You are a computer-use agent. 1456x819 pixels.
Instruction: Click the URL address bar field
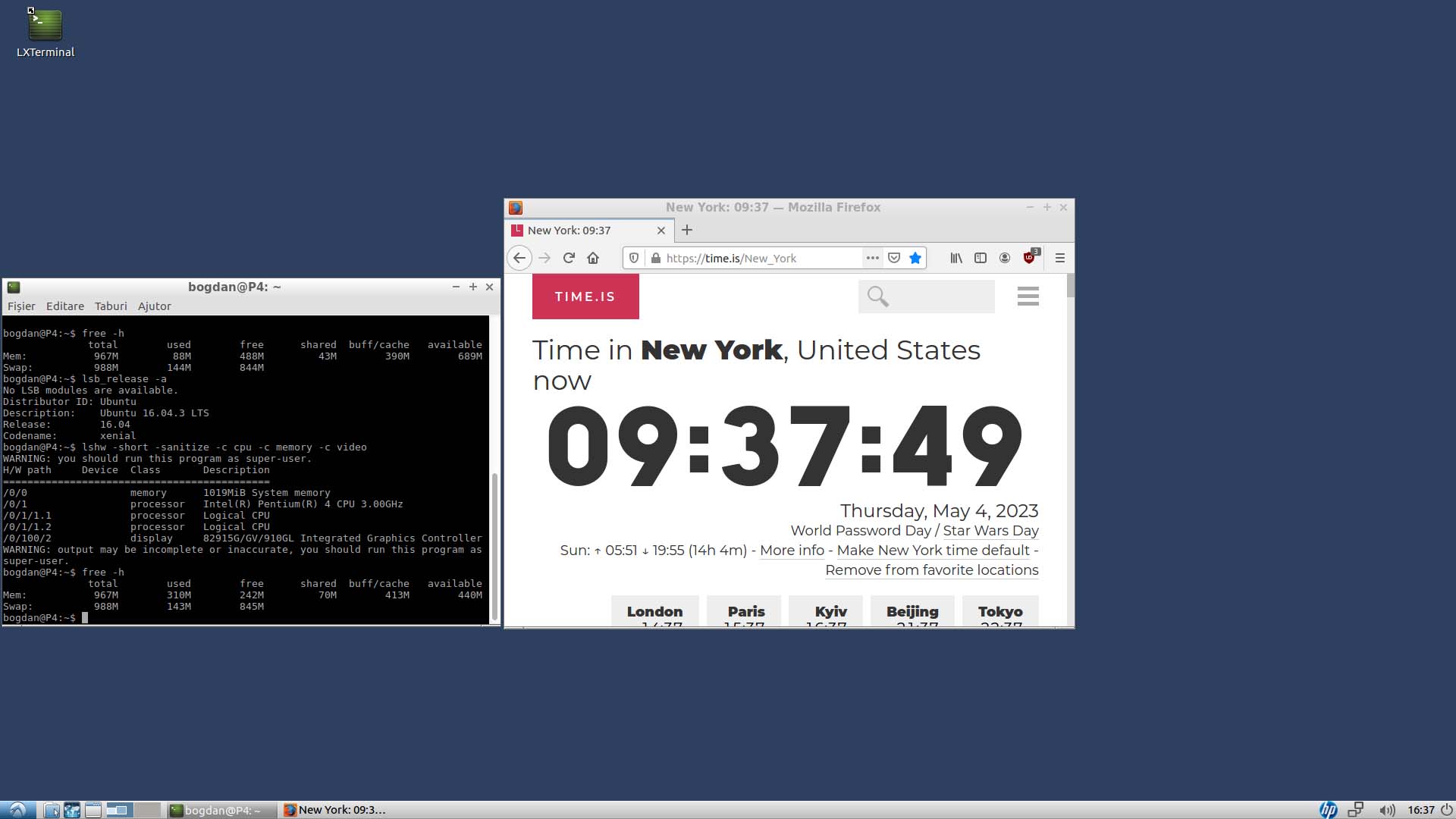[x=758, y=258]
